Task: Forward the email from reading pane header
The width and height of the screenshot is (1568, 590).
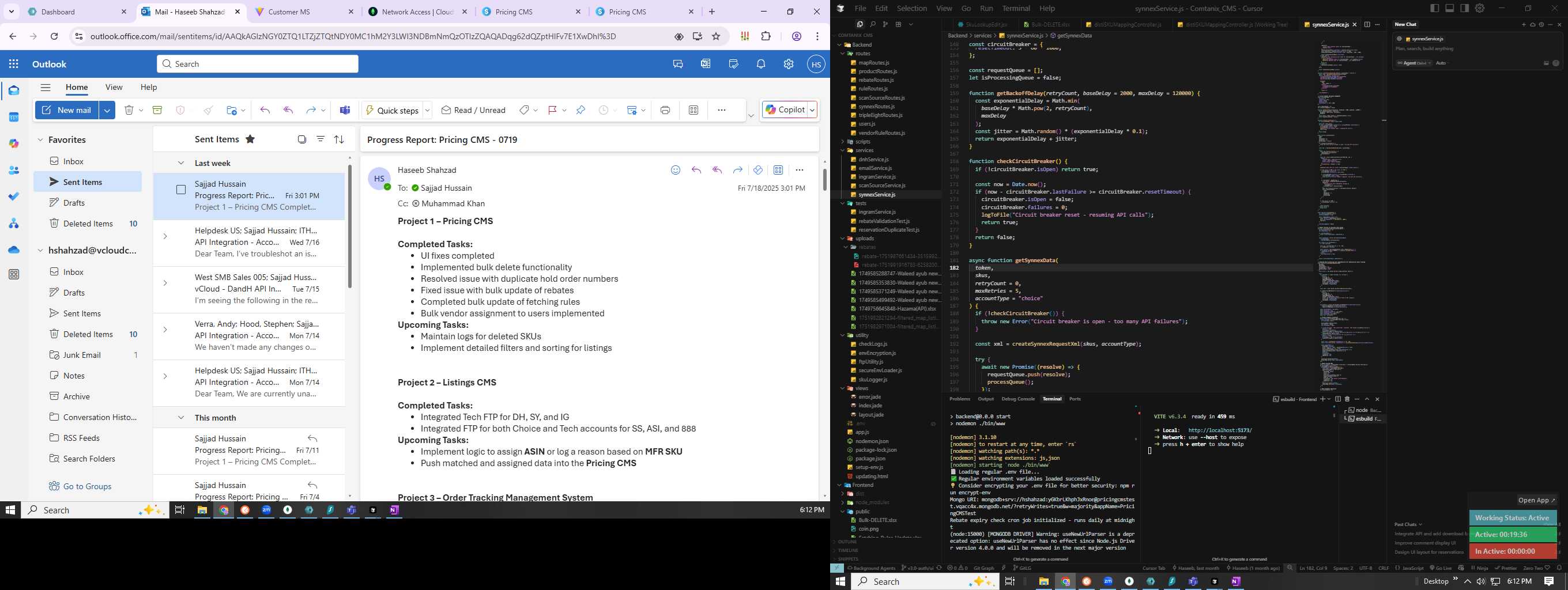Action: point(737,171)
